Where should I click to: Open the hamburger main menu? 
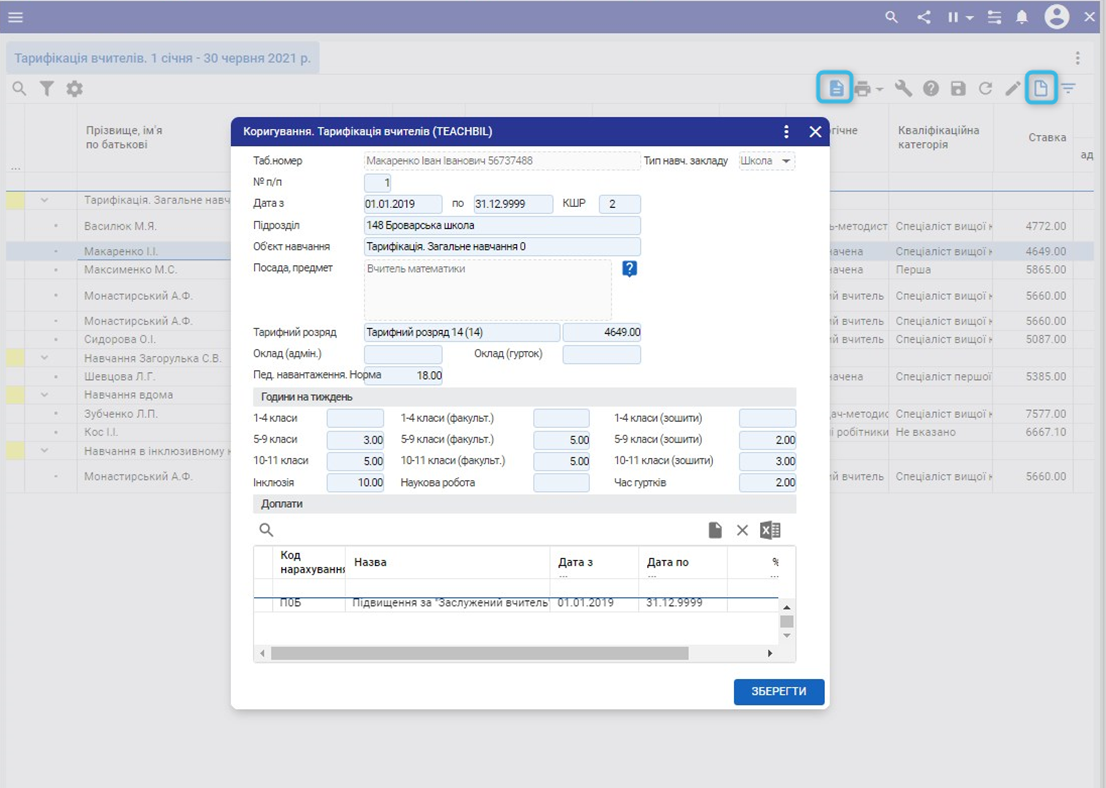coord(16,17)
